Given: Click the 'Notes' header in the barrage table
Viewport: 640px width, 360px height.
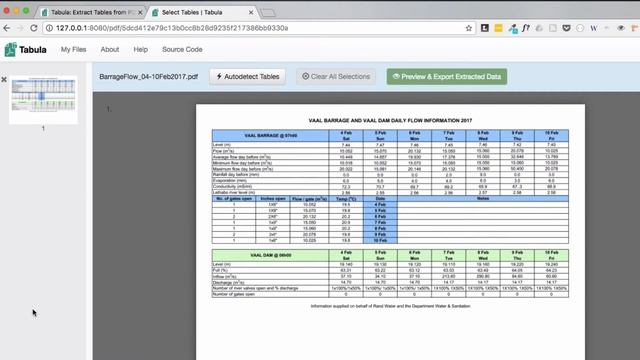Looking at the screenshot, I should click(x=483, y=198).
